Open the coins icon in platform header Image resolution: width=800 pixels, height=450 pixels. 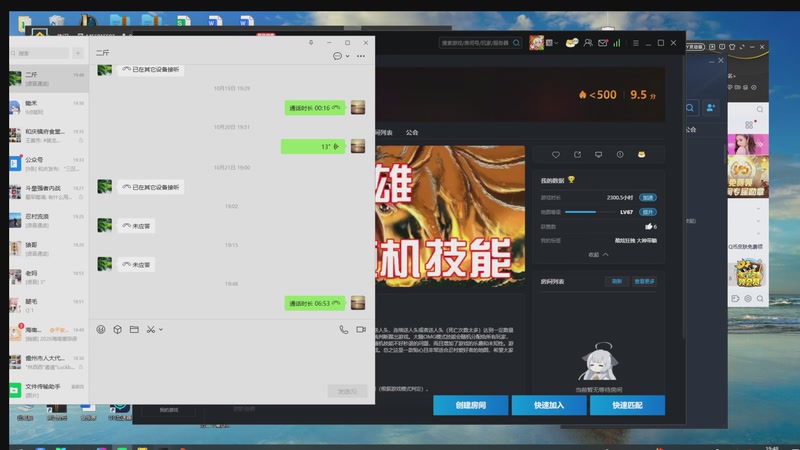coord(571,43)
